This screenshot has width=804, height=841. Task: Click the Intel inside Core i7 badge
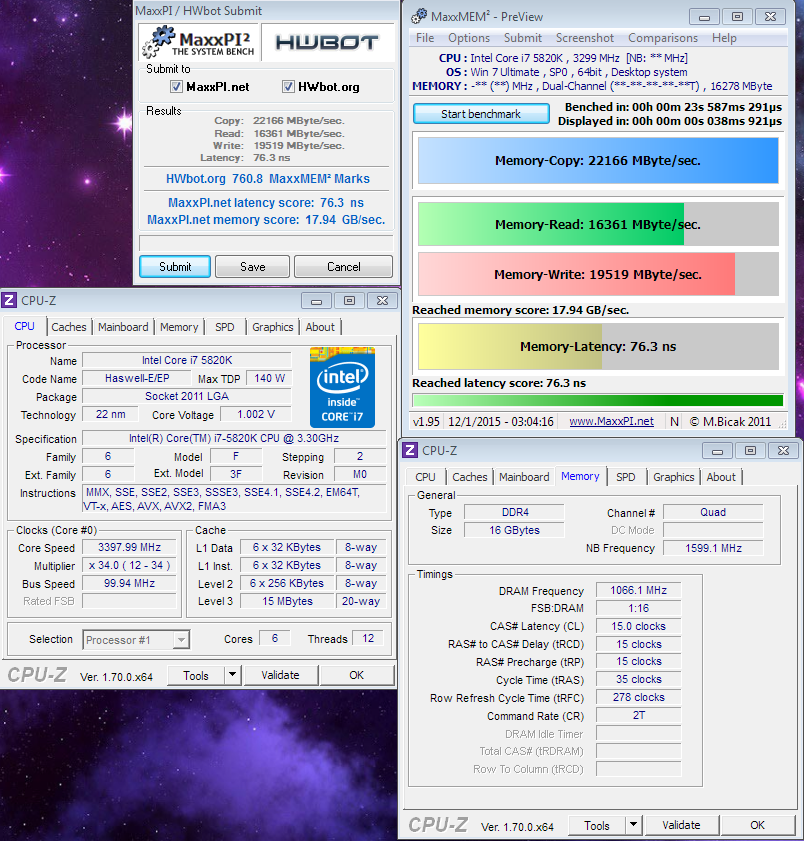342,387
